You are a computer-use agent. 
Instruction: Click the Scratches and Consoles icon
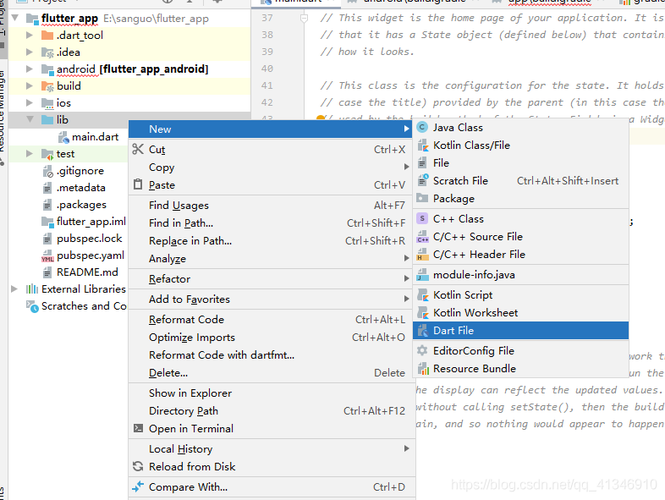point(32,306)
